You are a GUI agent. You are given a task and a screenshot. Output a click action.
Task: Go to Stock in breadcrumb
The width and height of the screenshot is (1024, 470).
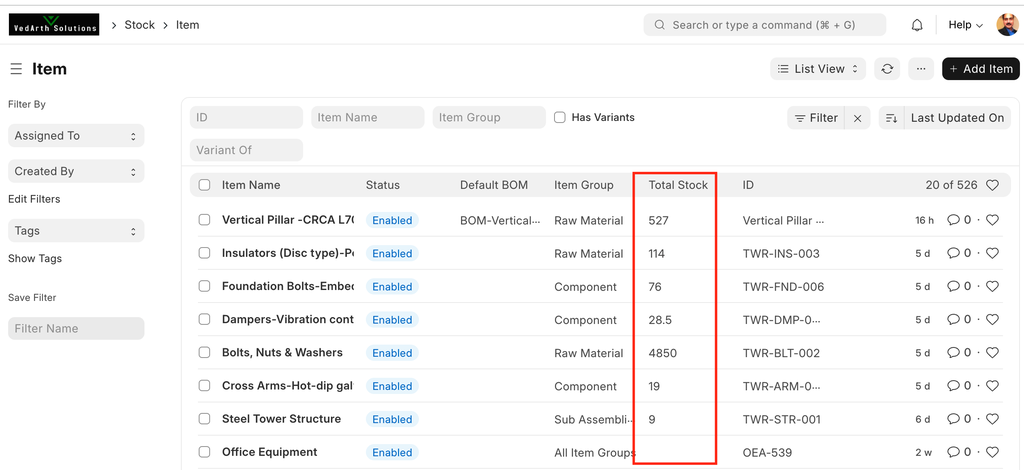pyautogui.click(x=139, y=25)
